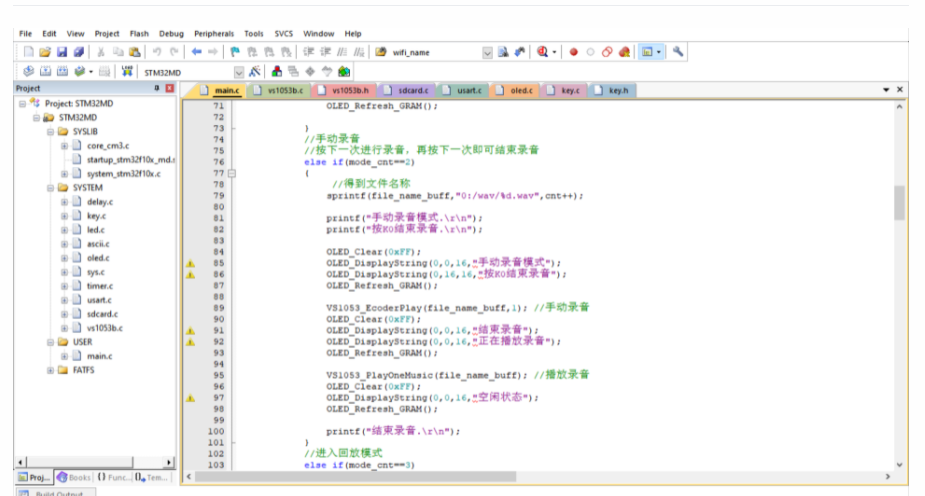Navigate backward with the blue left arrow
Viewport: 925px width, 496px height.
click(x=197, y=52)
